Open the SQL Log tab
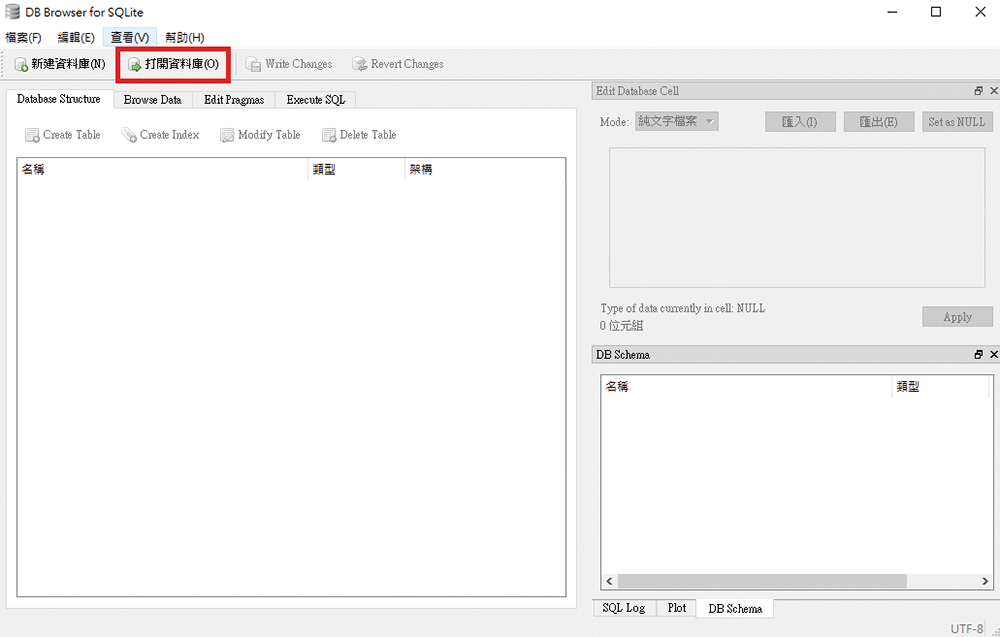The image size is (1000, 637). pyautogui.click(x=624, y=608)
